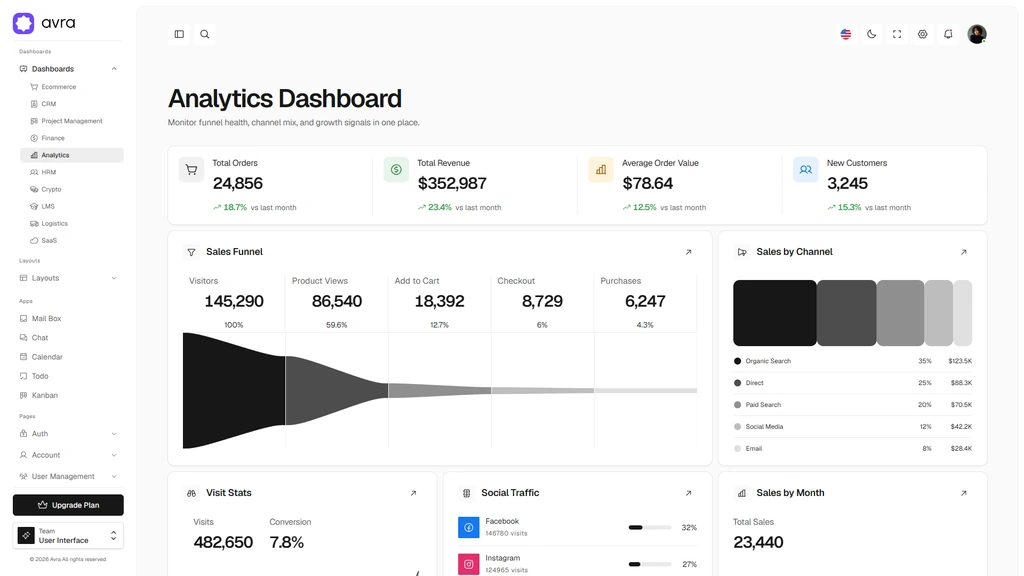1024x576 pixels.
Task: Click the avra logo icon
Action: 24,23
